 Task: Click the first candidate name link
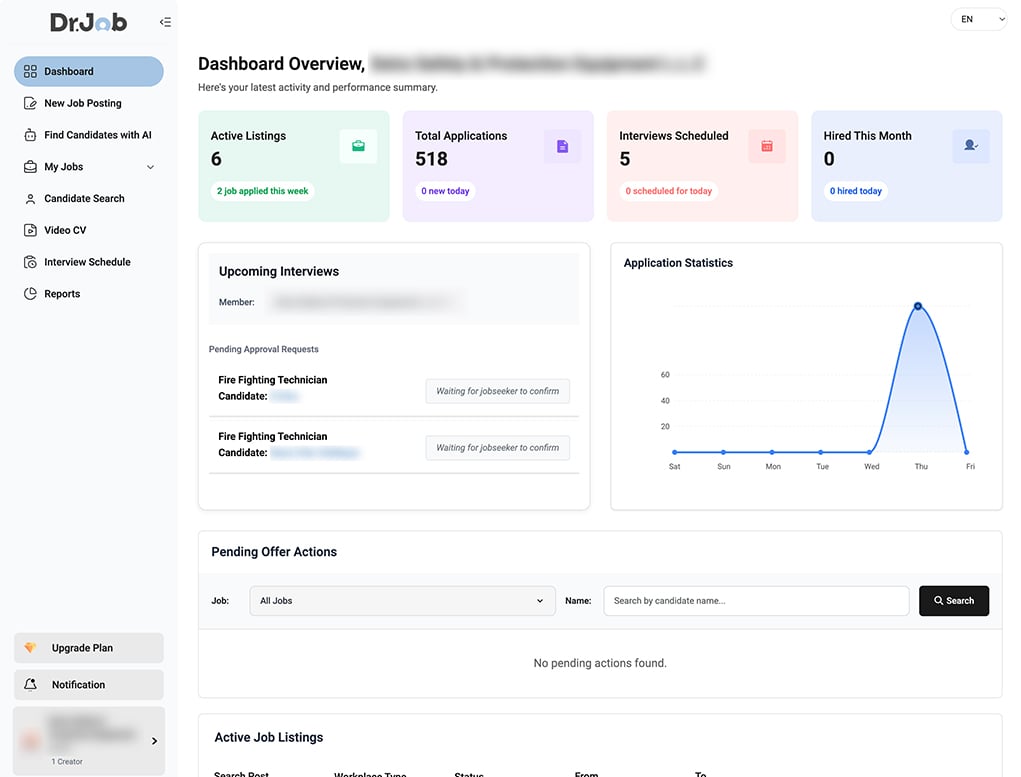tap(285, 397)
